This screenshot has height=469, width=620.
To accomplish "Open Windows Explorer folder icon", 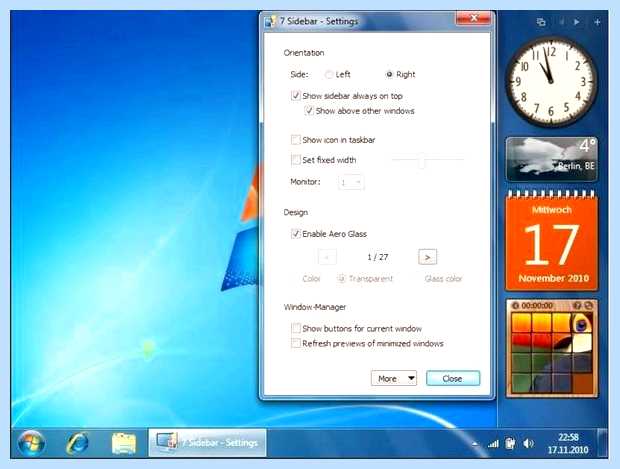I will [x=124, y=443].
